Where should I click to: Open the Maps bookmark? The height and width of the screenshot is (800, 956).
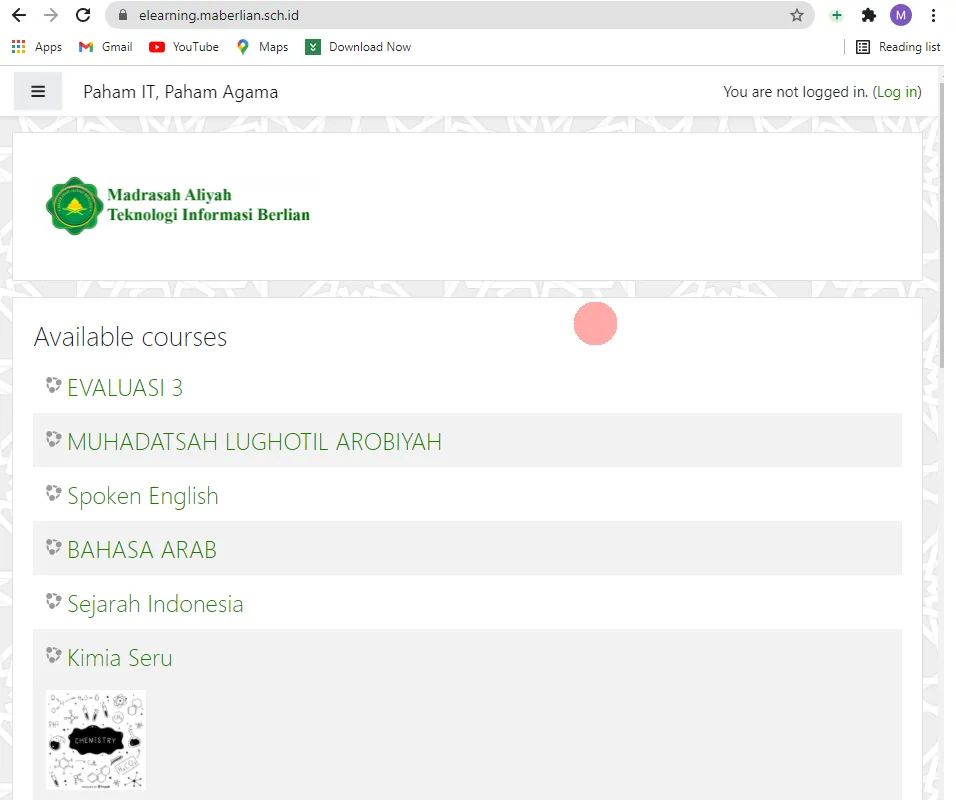coord(262,47)
